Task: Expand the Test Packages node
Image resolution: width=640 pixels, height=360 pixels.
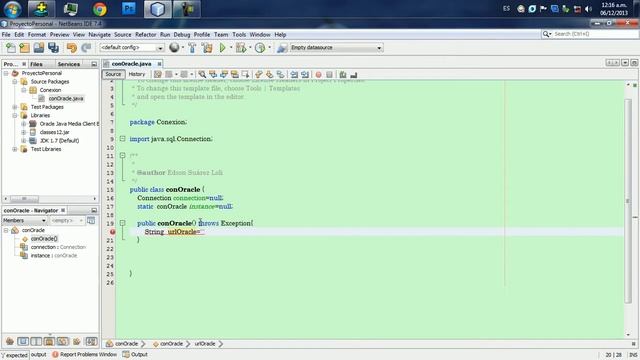Action: coord(15,107)
